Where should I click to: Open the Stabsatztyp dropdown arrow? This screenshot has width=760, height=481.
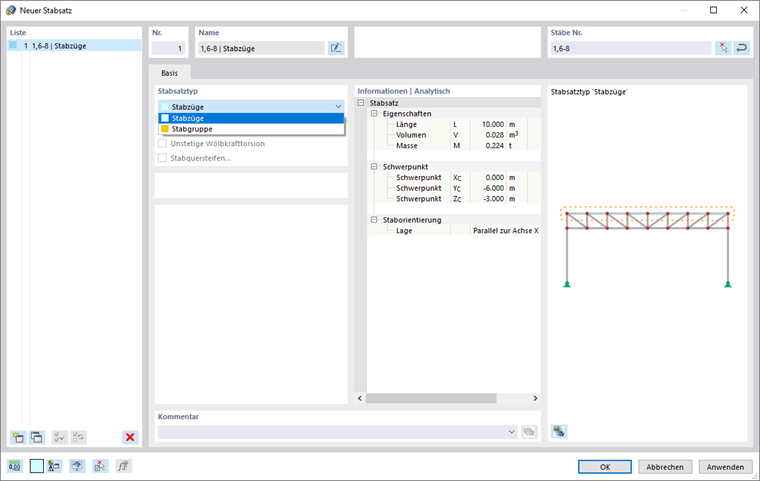click(x=338, y=107)
